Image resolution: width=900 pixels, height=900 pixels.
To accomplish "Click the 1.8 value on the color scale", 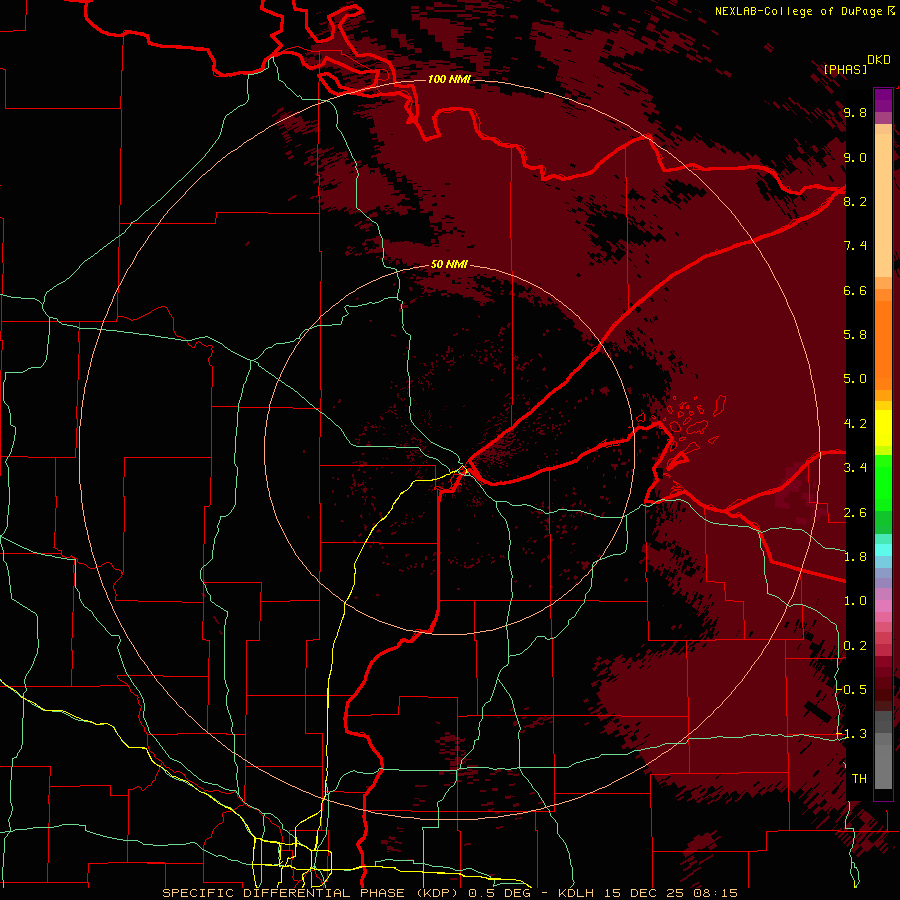I will click(855, 557).
